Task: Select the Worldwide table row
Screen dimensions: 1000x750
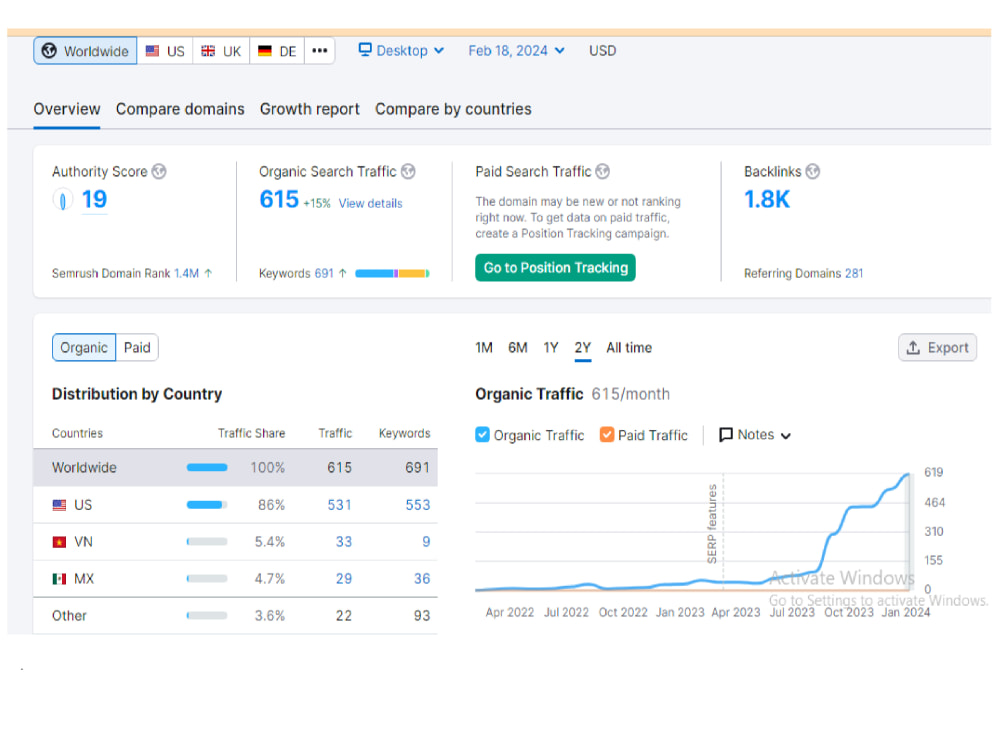Action: click(235, 467)
